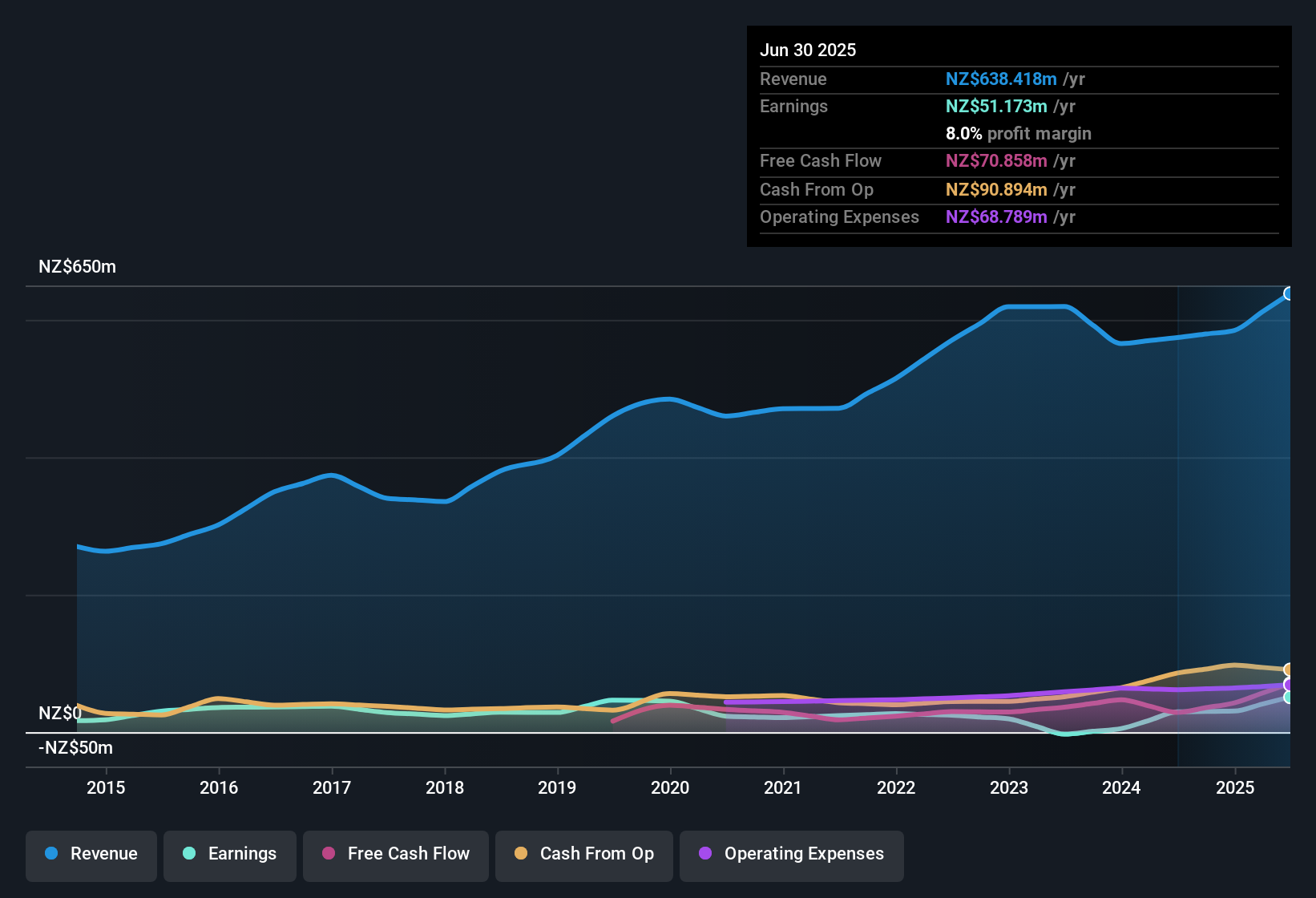Click the Operating Expenses row label in tooltip
1316x898 pixels.
pyautogui.click(x=839, y=216)
